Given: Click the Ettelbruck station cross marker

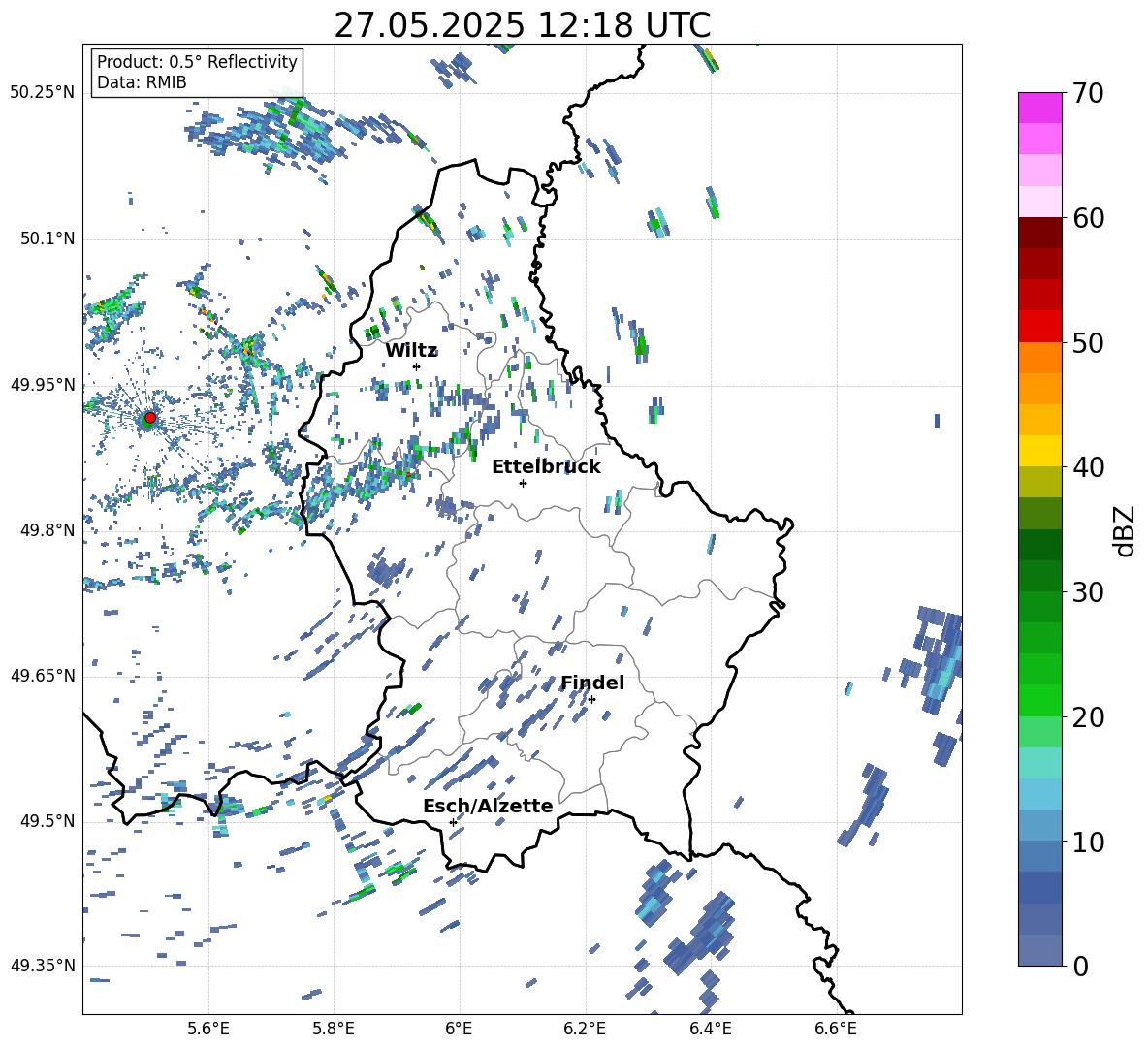Looking at the screenshot, I should [523, 483].
